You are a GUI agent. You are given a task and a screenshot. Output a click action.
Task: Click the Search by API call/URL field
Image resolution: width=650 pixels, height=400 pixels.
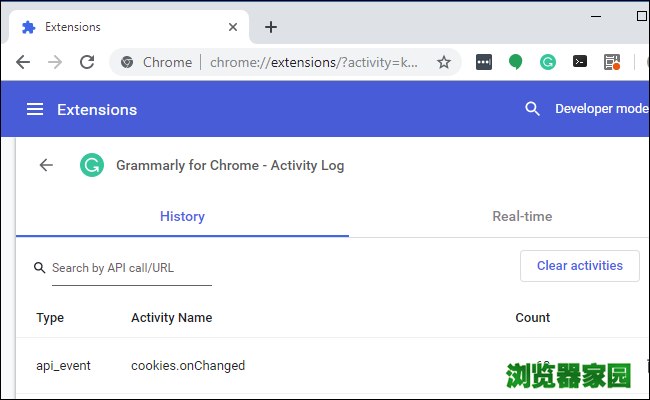point(130,268)
